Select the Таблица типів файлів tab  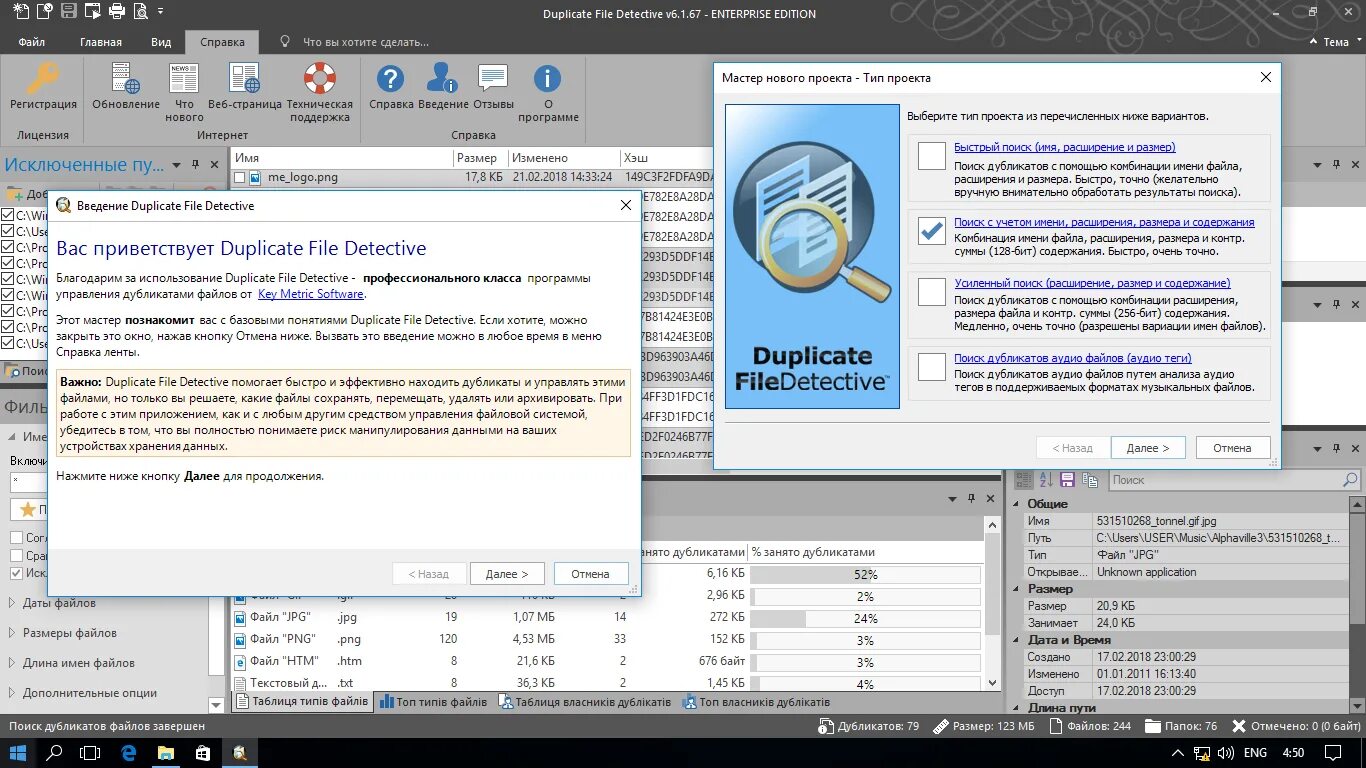[301, 702]
